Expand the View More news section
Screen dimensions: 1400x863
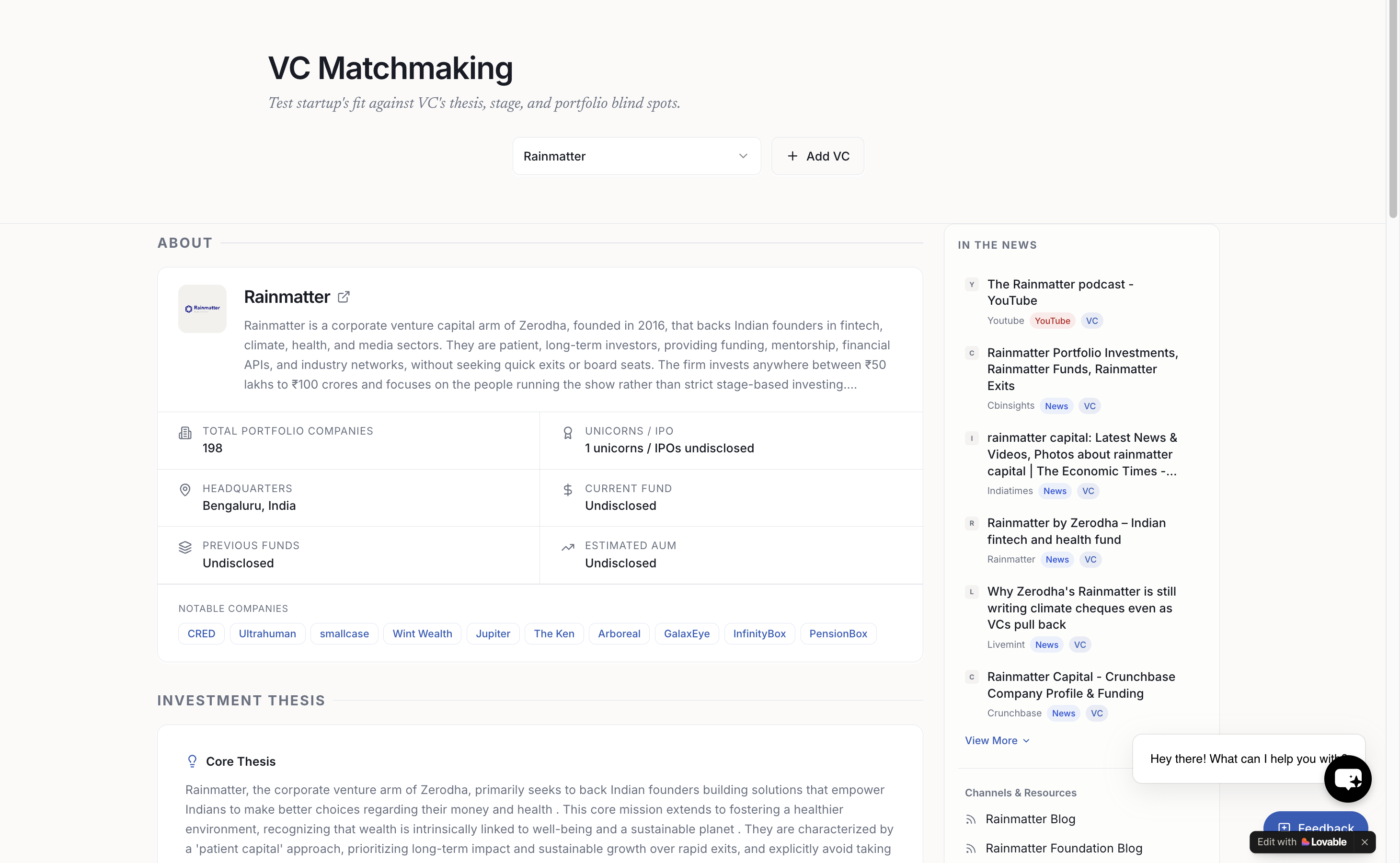997,740
